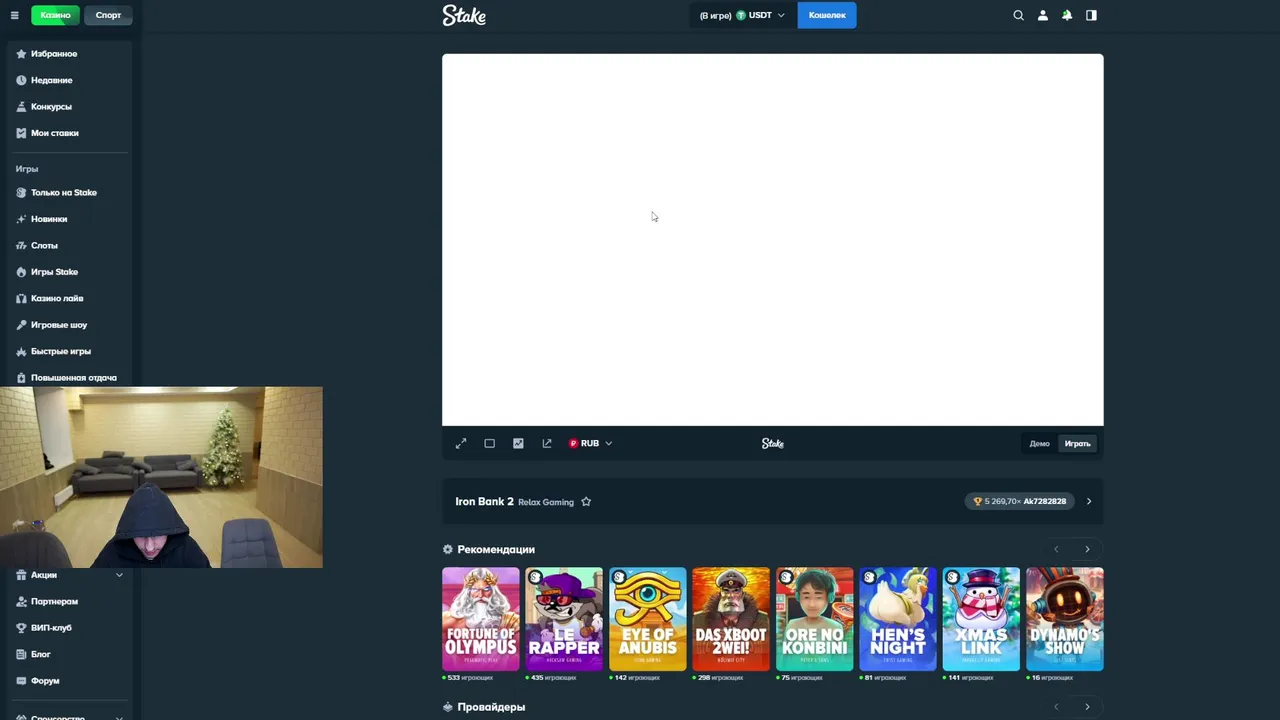Viewport: 1280px width, 720px height.
Task: Add Iron Bank 2 to favourites star
Action: [x=586, y=502]
